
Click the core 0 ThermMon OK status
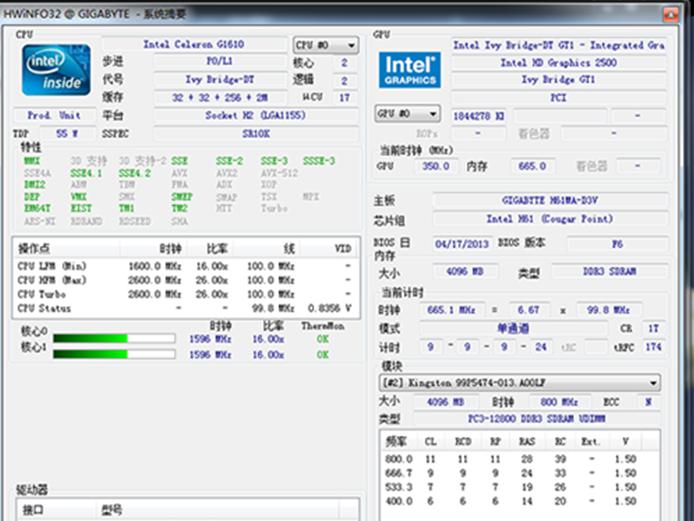[x=323, y=339]
